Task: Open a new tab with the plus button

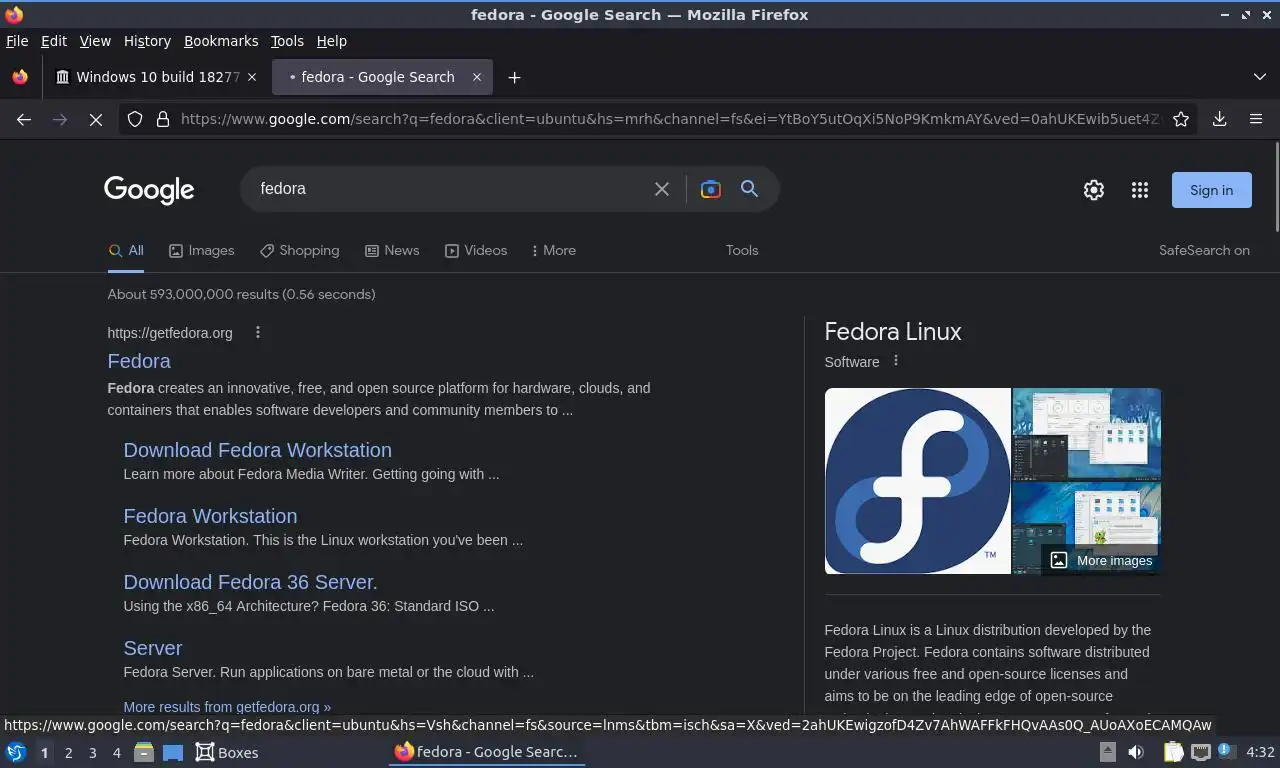Action: pyautogui.click(x=514, y=77)
